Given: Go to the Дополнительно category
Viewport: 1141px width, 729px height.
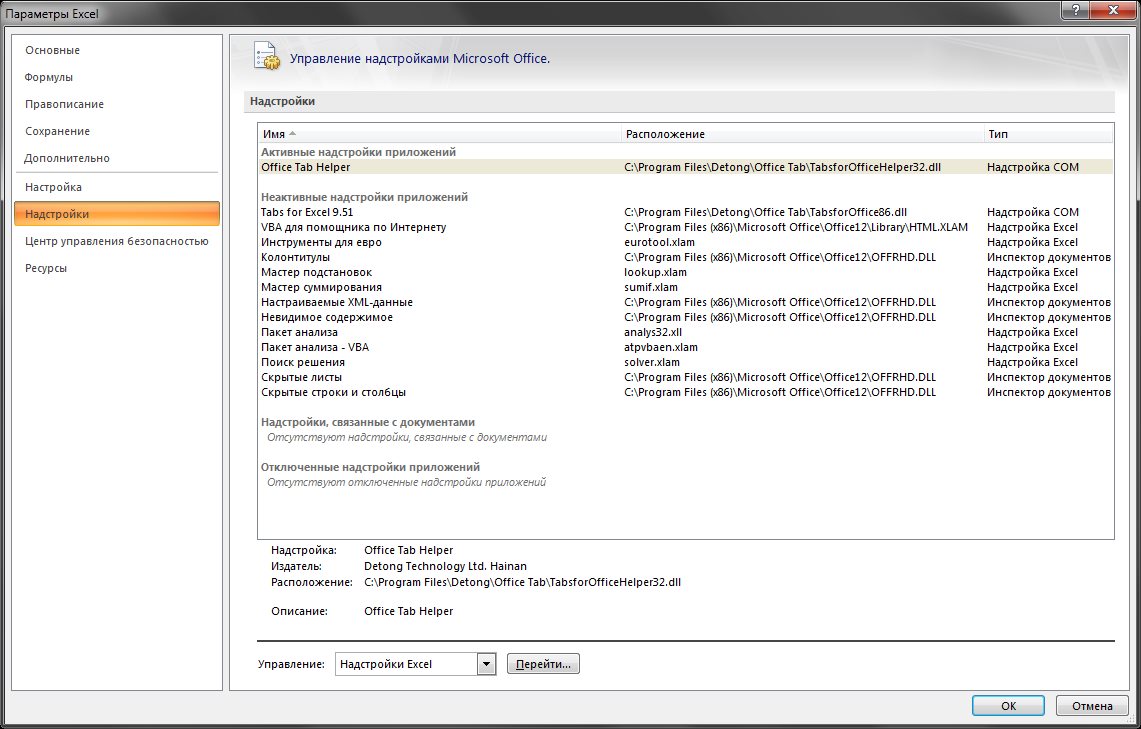Looking at the screenshot, I should (67, 158).
